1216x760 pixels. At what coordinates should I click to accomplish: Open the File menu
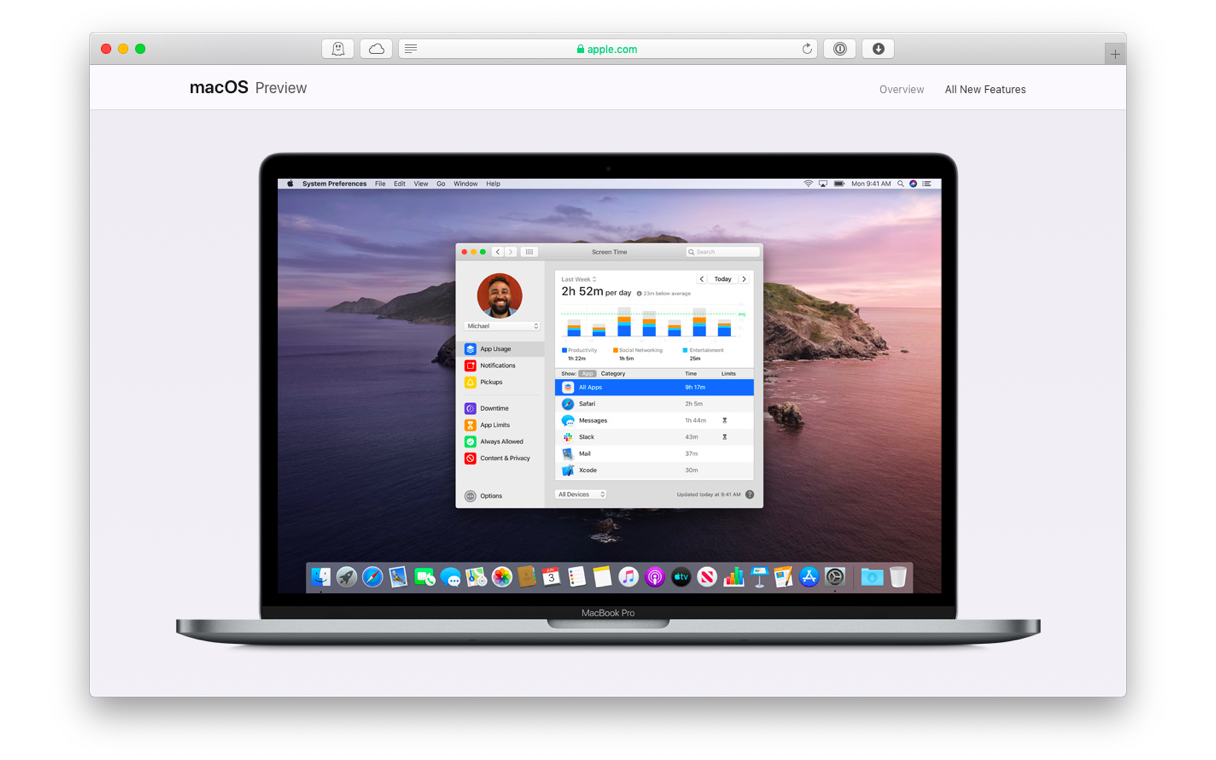click(x=380, y=184)
